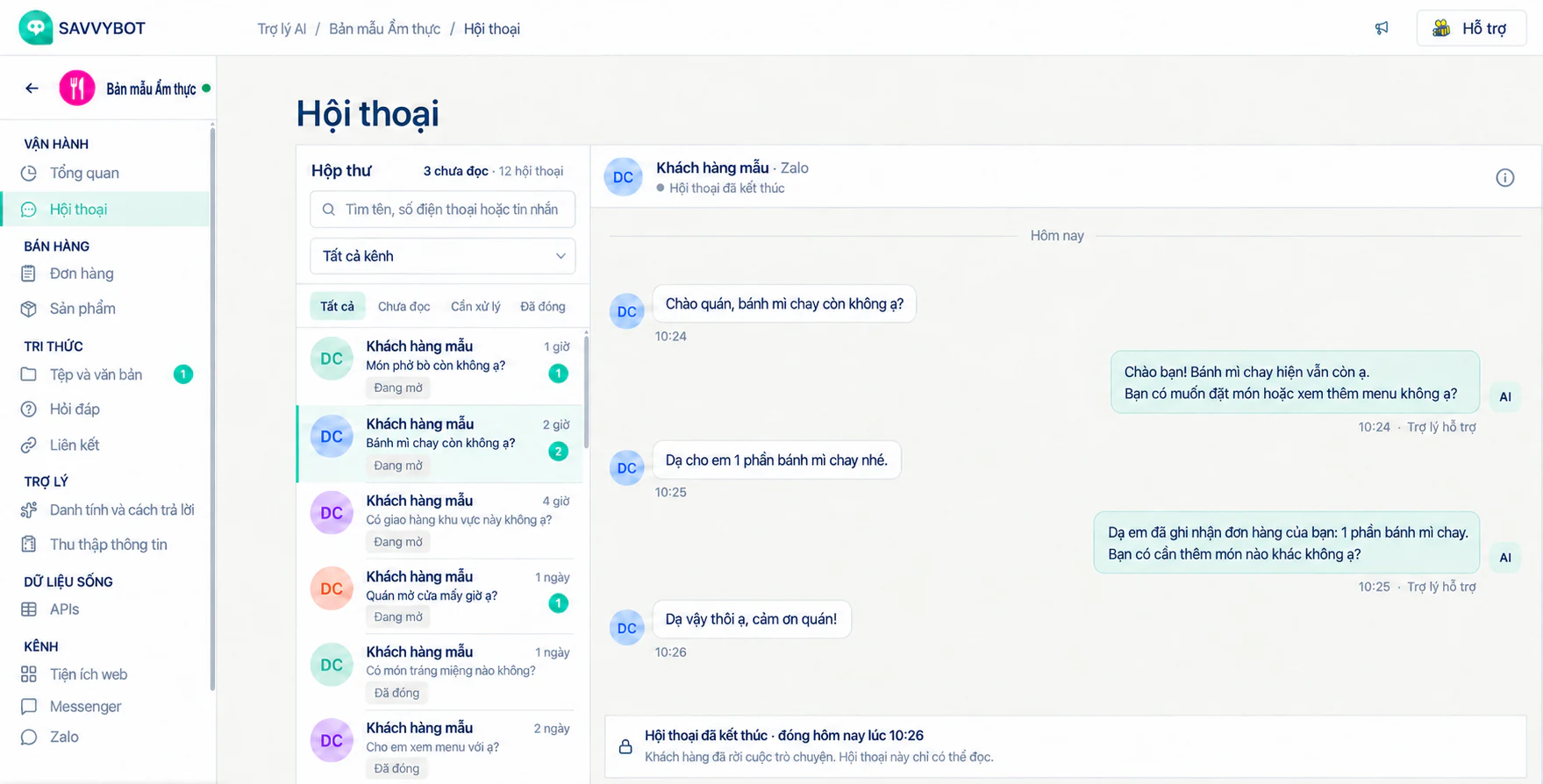The height and width of the screenshot is (784, 1543).
Task: Click the Danh tính và cách trả lời icon
Action: tap(29, 510)
